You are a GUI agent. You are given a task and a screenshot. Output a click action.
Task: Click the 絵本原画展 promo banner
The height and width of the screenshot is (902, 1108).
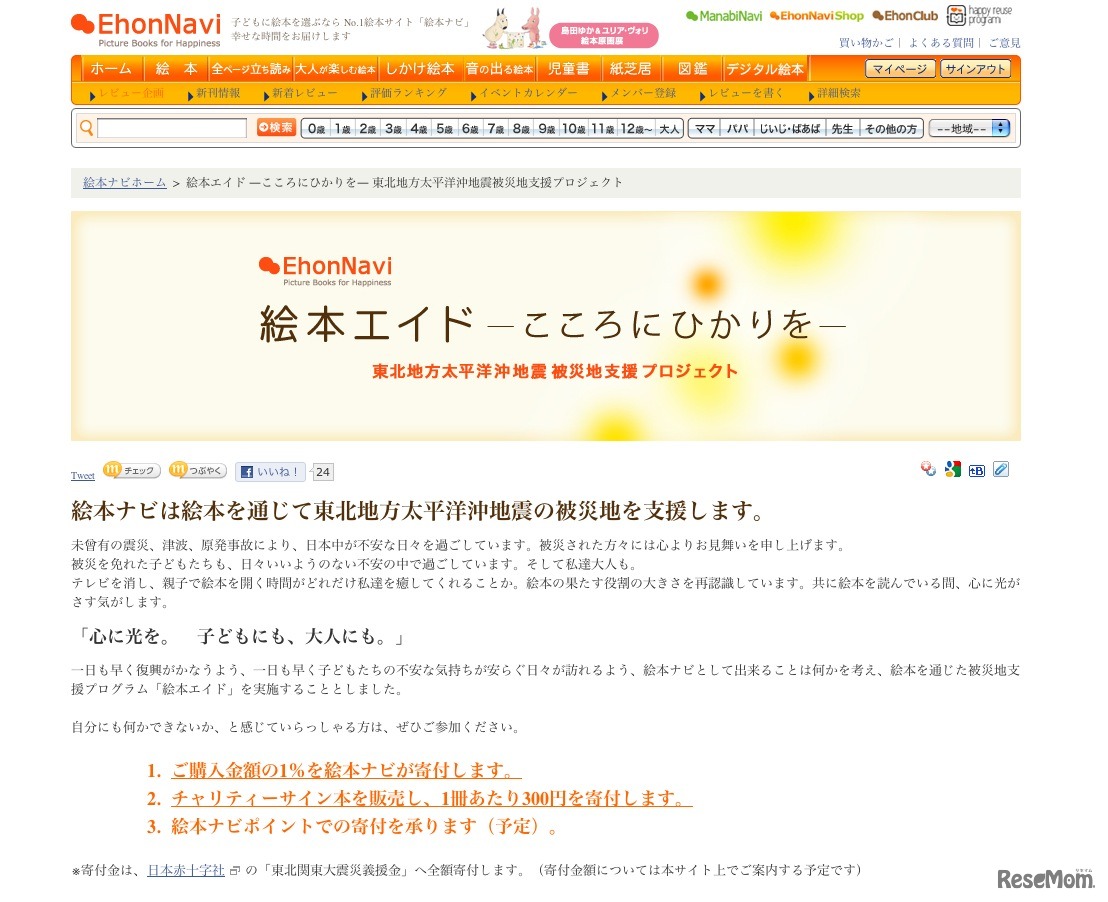[x=570, y=30]
